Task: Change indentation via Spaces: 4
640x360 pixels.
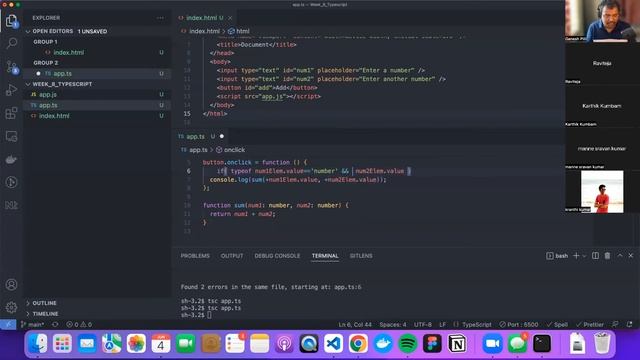Action: [x=393, y=324]
